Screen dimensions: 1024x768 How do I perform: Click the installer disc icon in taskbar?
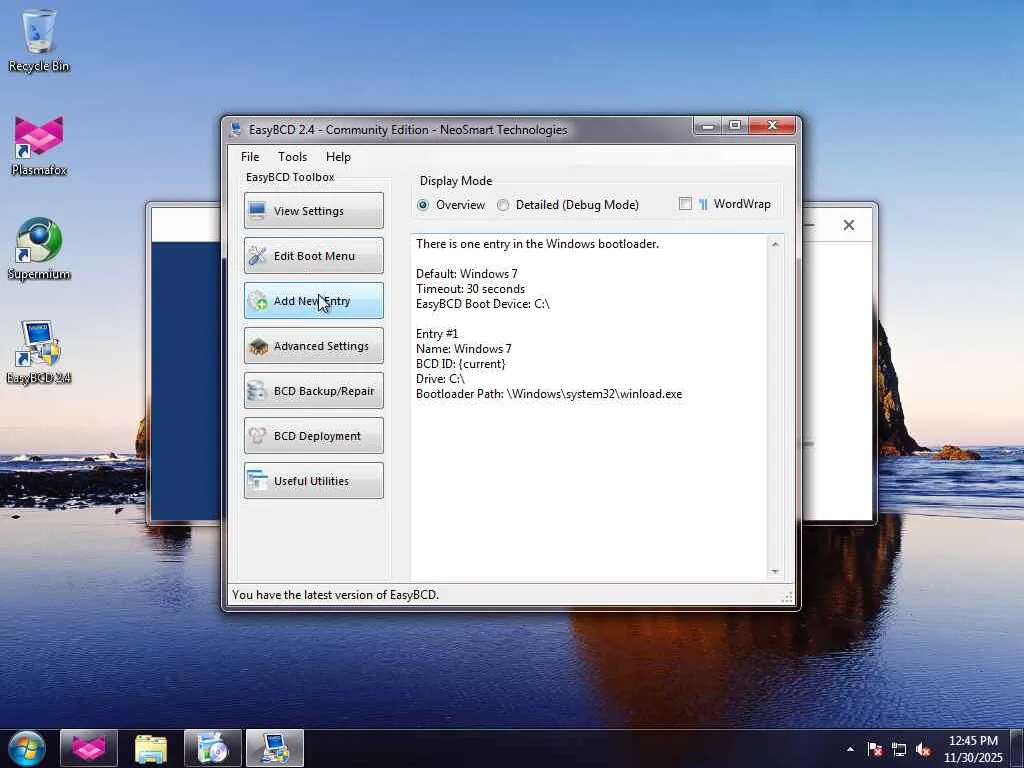click(212, 748)
